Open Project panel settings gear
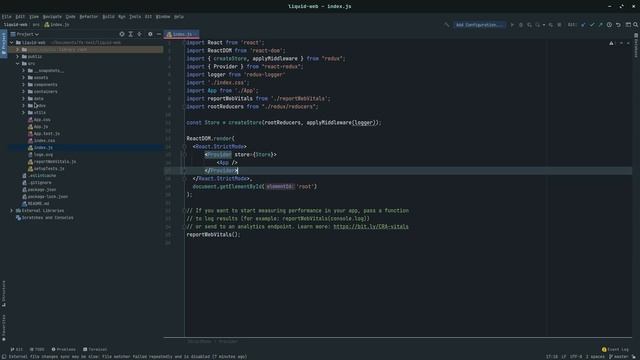The height and width of the screenshot is (360, 640). coord(150,34)
